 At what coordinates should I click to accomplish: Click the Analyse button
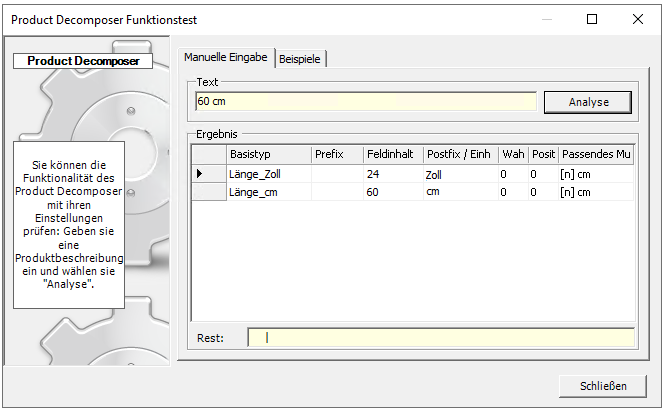588,102
